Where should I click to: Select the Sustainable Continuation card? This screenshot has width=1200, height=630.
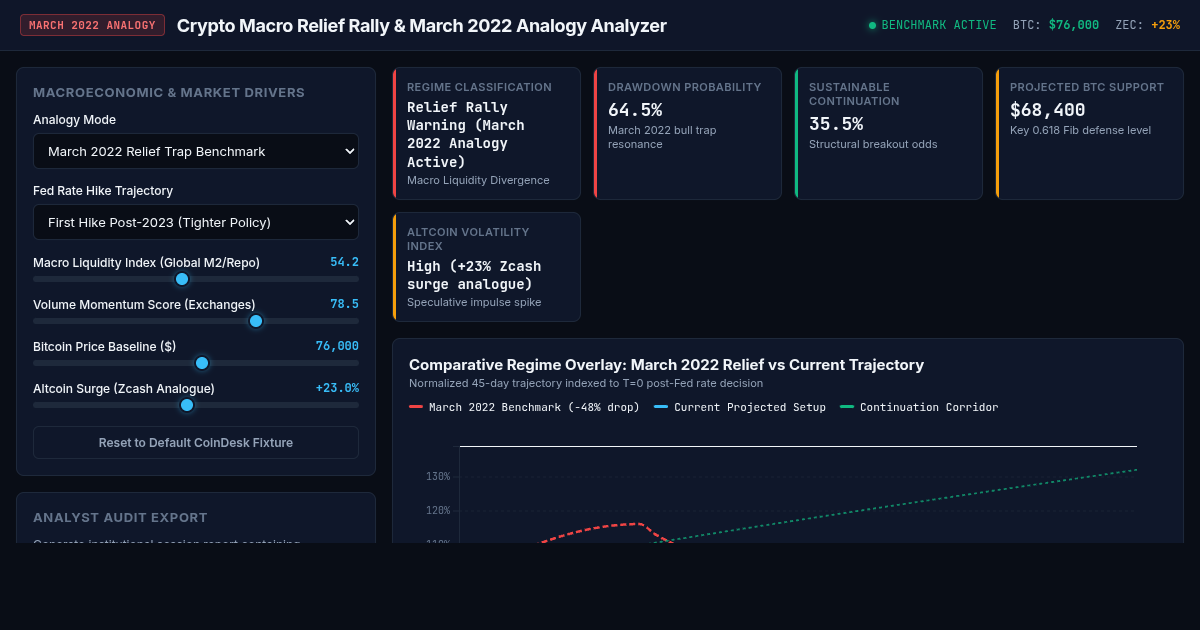click(x=888, y=133)
